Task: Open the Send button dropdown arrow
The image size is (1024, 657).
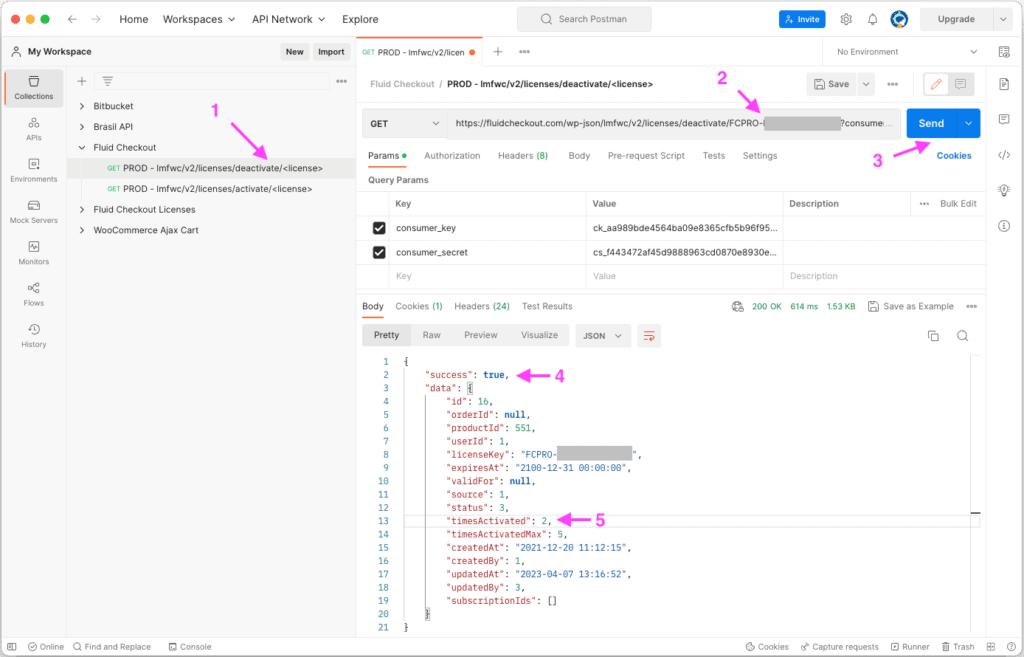Action: tap(968, 123)
